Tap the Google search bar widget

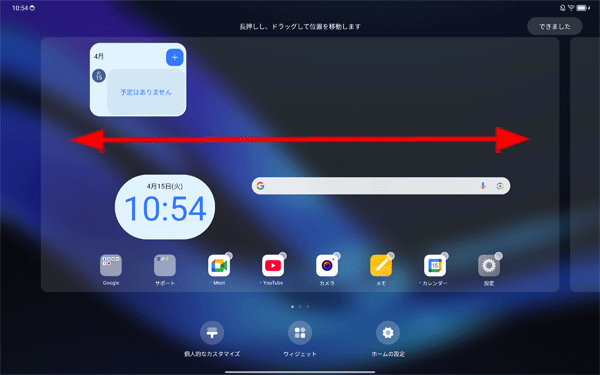coord(381,186)
